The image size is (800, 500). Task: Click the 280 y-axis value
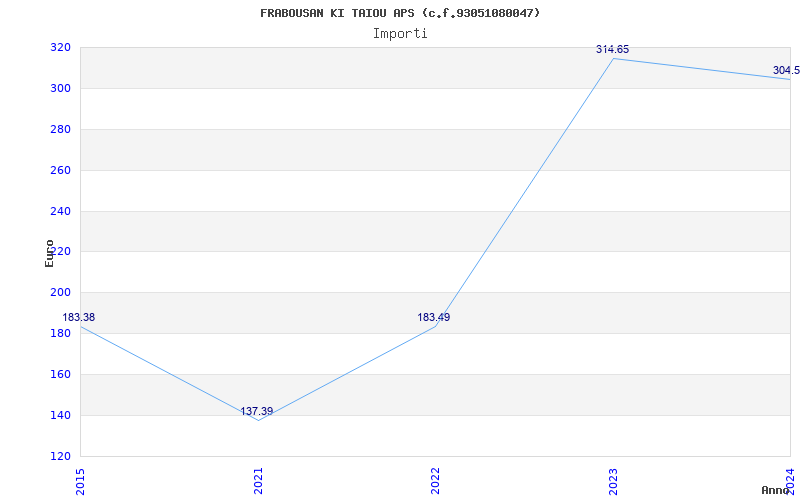click(60, 130)
